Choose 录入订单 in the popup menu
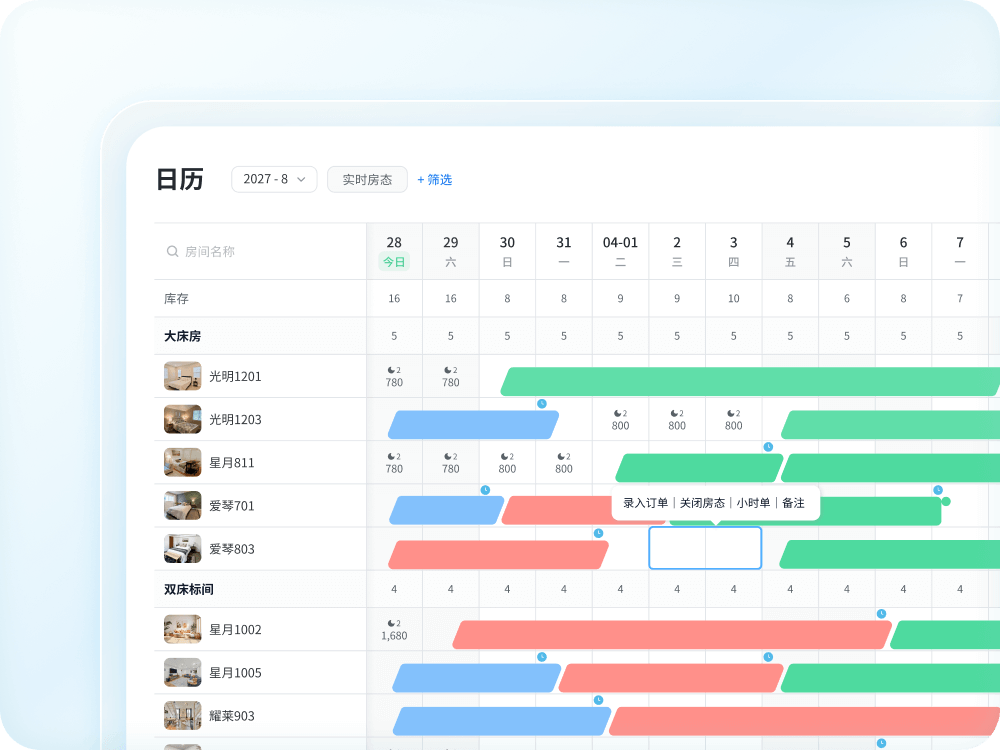 [645, 503]
